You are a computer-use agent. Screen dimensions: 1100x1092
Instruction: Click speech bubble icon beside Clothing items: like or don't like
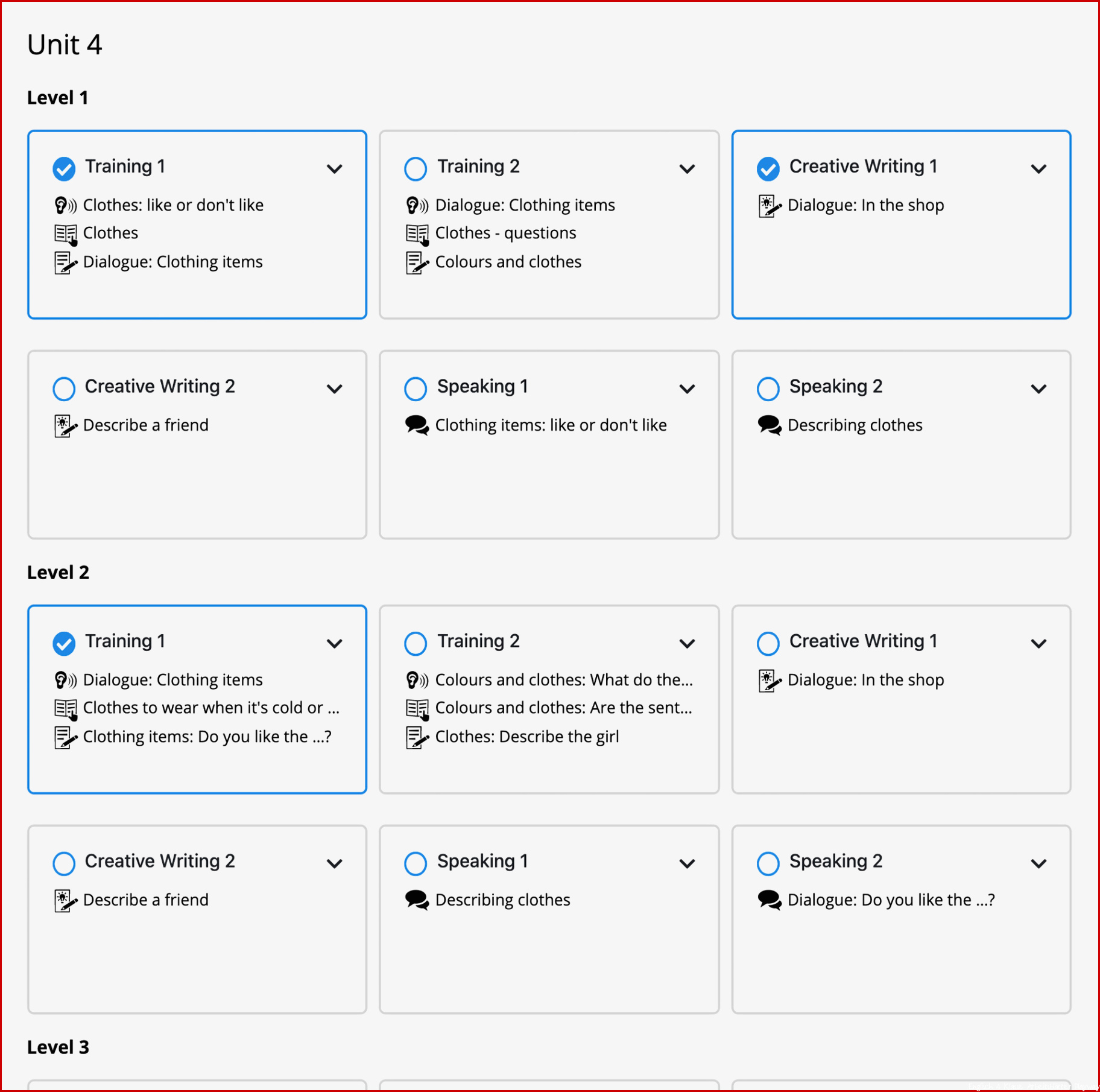point(417,425)
